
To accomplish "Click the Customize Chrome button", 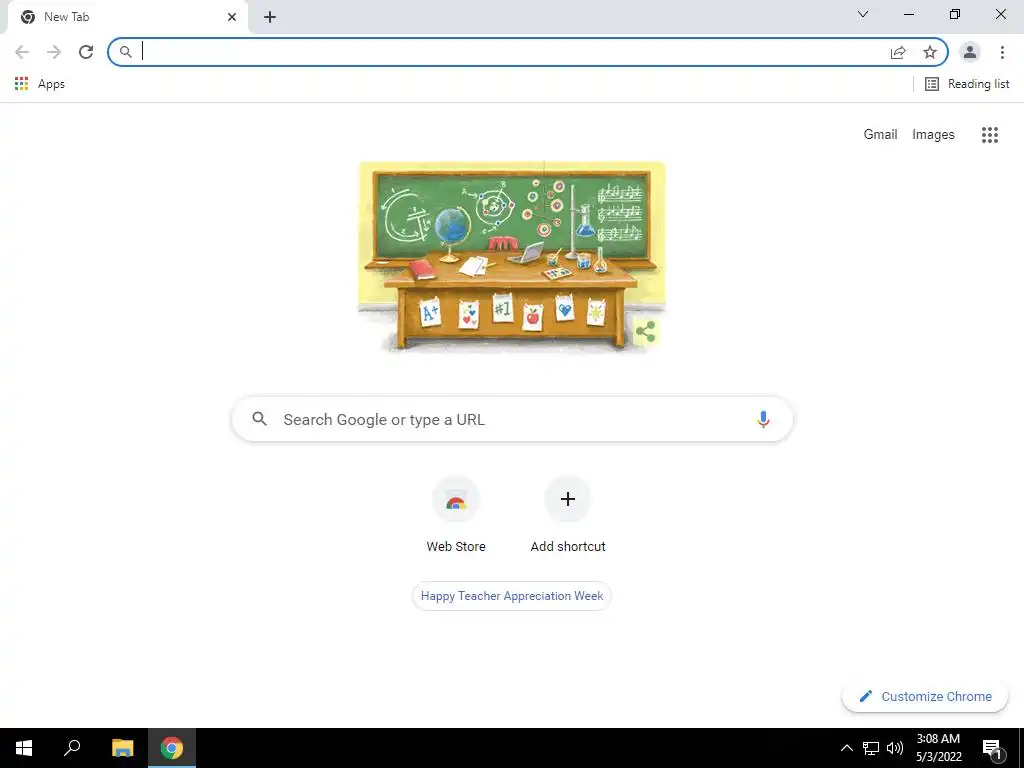I will point(925,697).
